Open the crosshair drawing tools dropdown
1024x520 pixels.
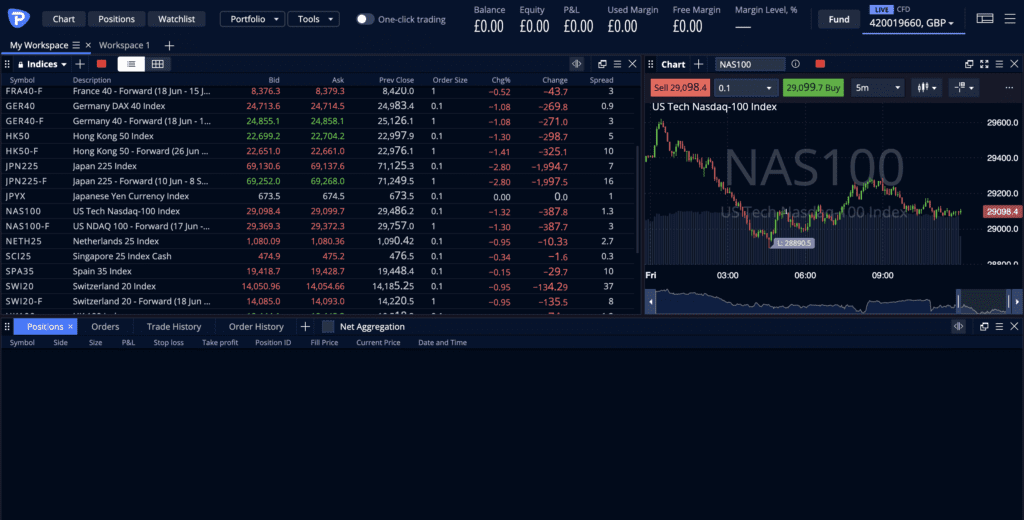click(x=963, y=88)
